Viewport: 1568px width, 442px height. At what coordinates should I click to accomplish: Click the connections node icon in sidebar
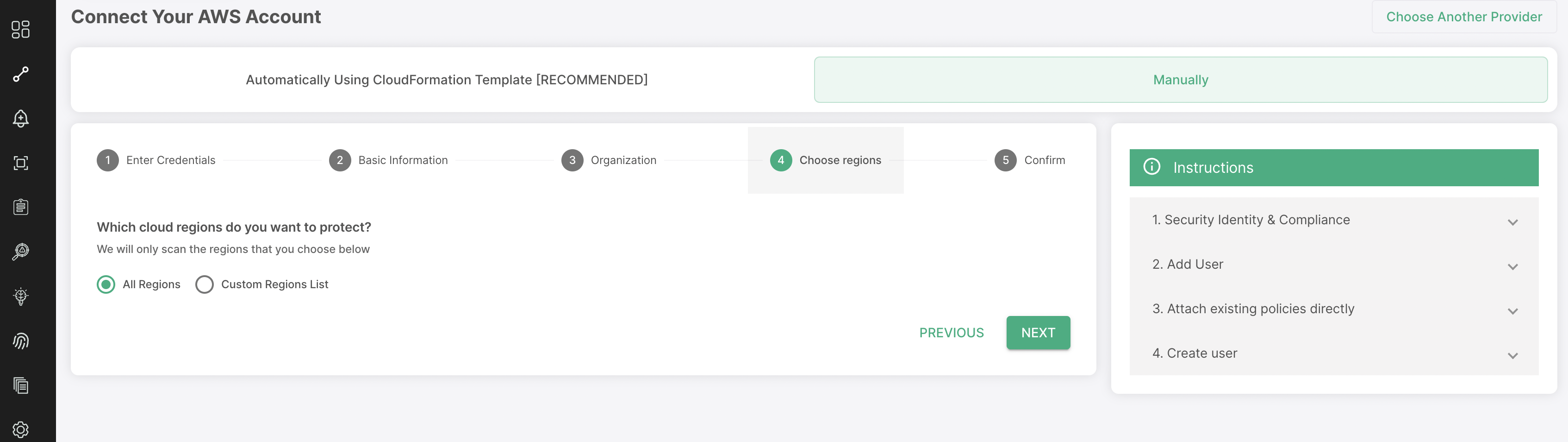click(x=21, y=74)
